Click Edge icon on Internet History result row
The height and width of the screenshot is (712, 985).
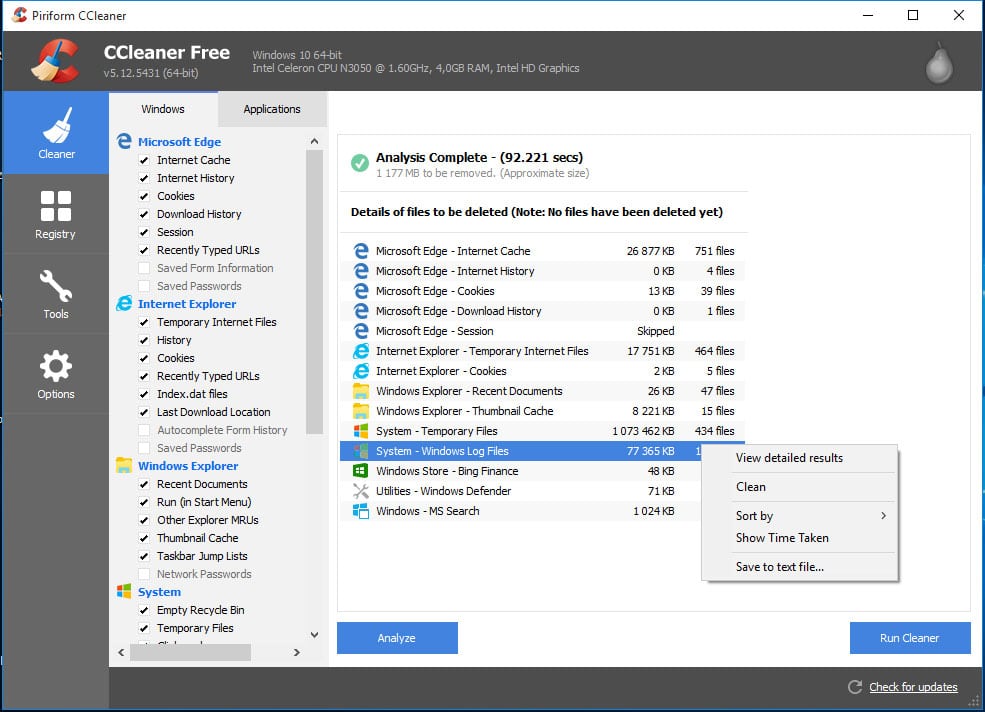361,271
